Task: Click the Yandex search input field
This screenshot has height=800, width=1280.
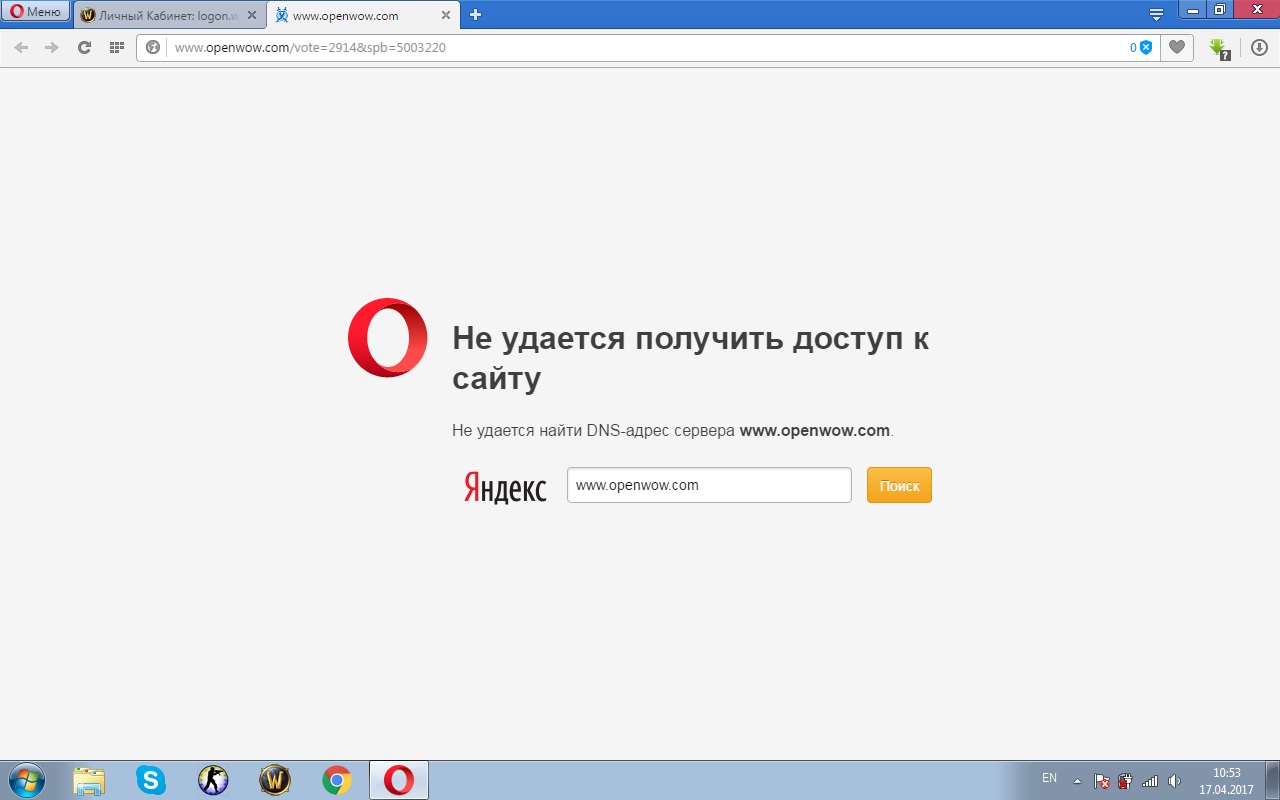Action: (709, 485)
